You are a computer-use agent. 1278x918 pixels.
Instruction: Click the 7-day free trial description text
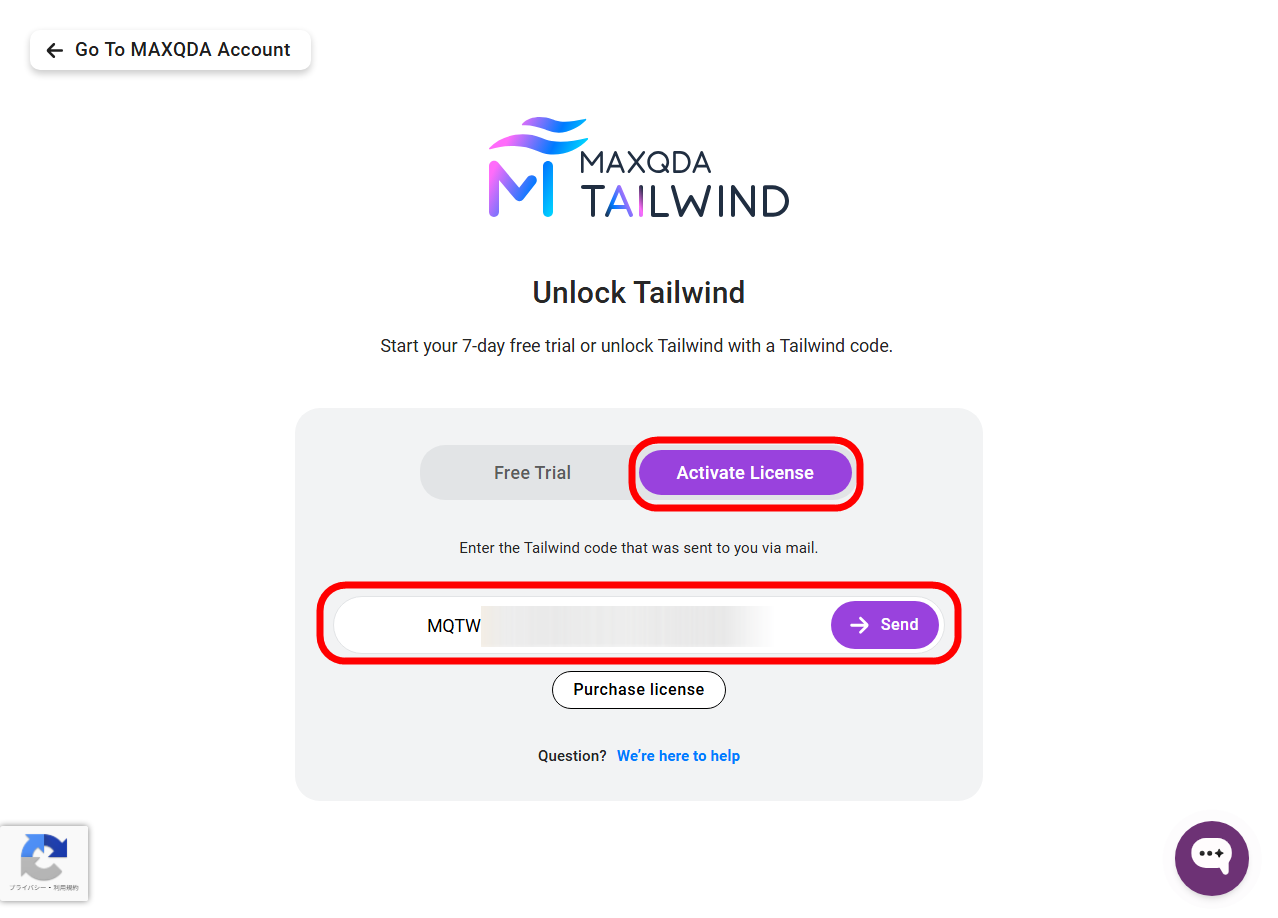(636, 346)
